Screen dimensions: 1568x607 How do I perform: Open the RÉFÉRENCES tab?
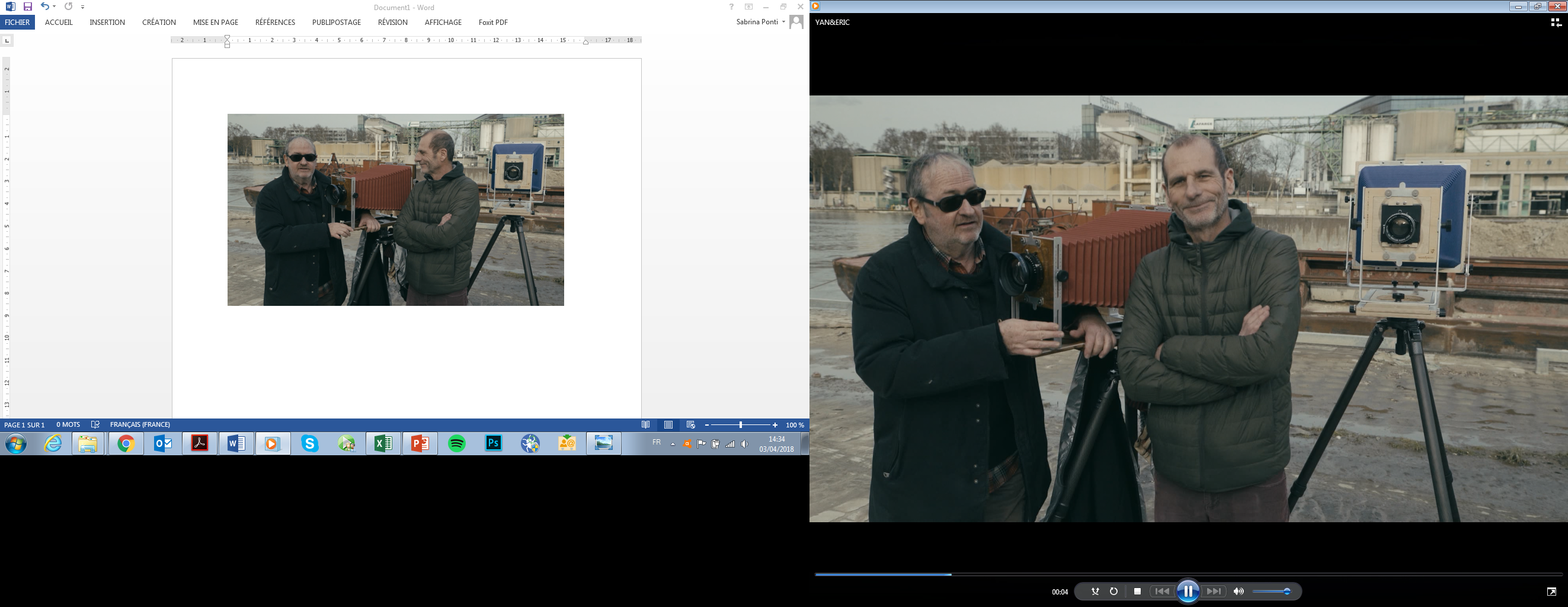point(275,22)
